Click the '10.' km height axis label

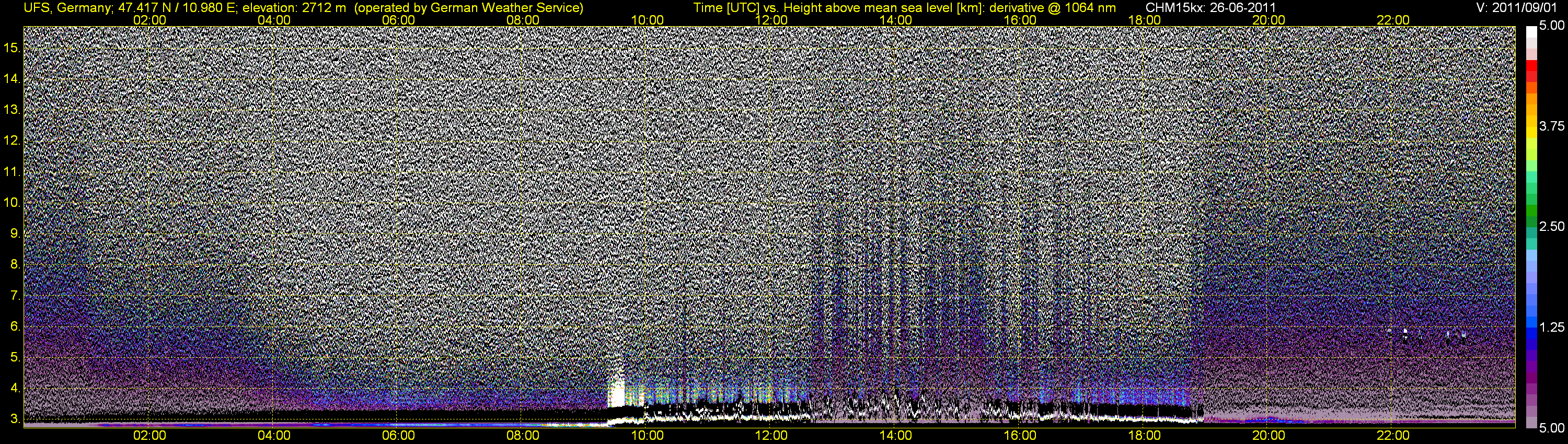(x=12, y=203)
